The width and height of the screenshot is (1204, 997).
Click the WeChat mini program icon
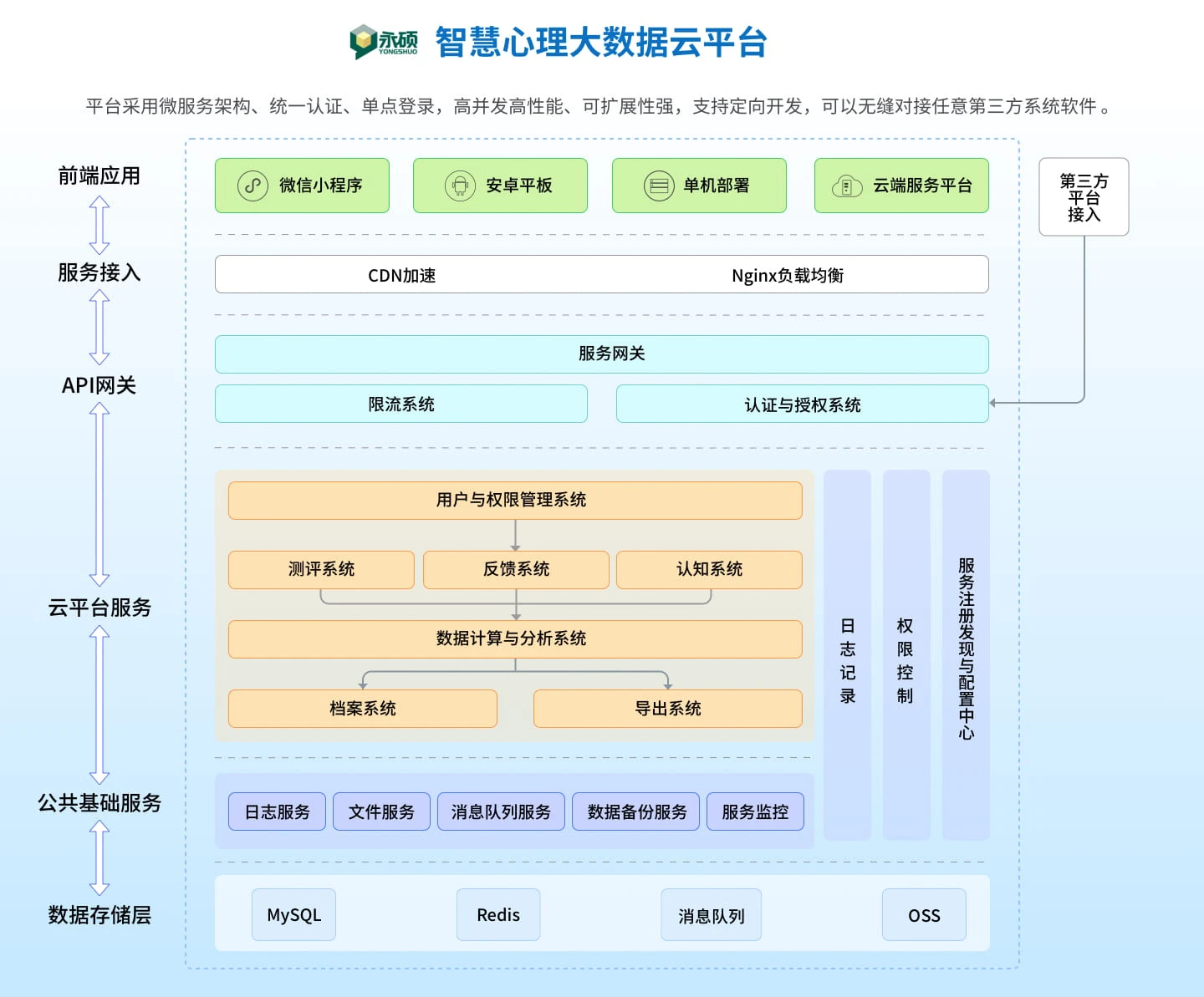253,186
